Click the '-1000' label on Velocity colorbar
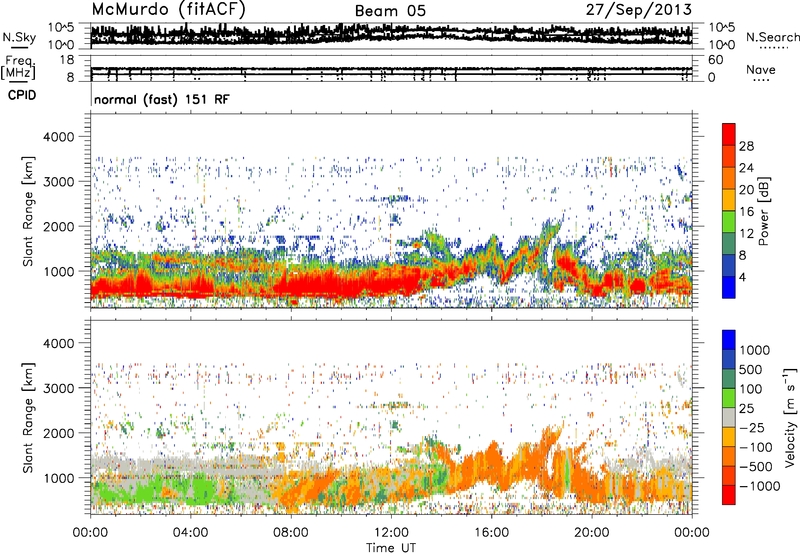The image size is (800, 554). point(760,486)
